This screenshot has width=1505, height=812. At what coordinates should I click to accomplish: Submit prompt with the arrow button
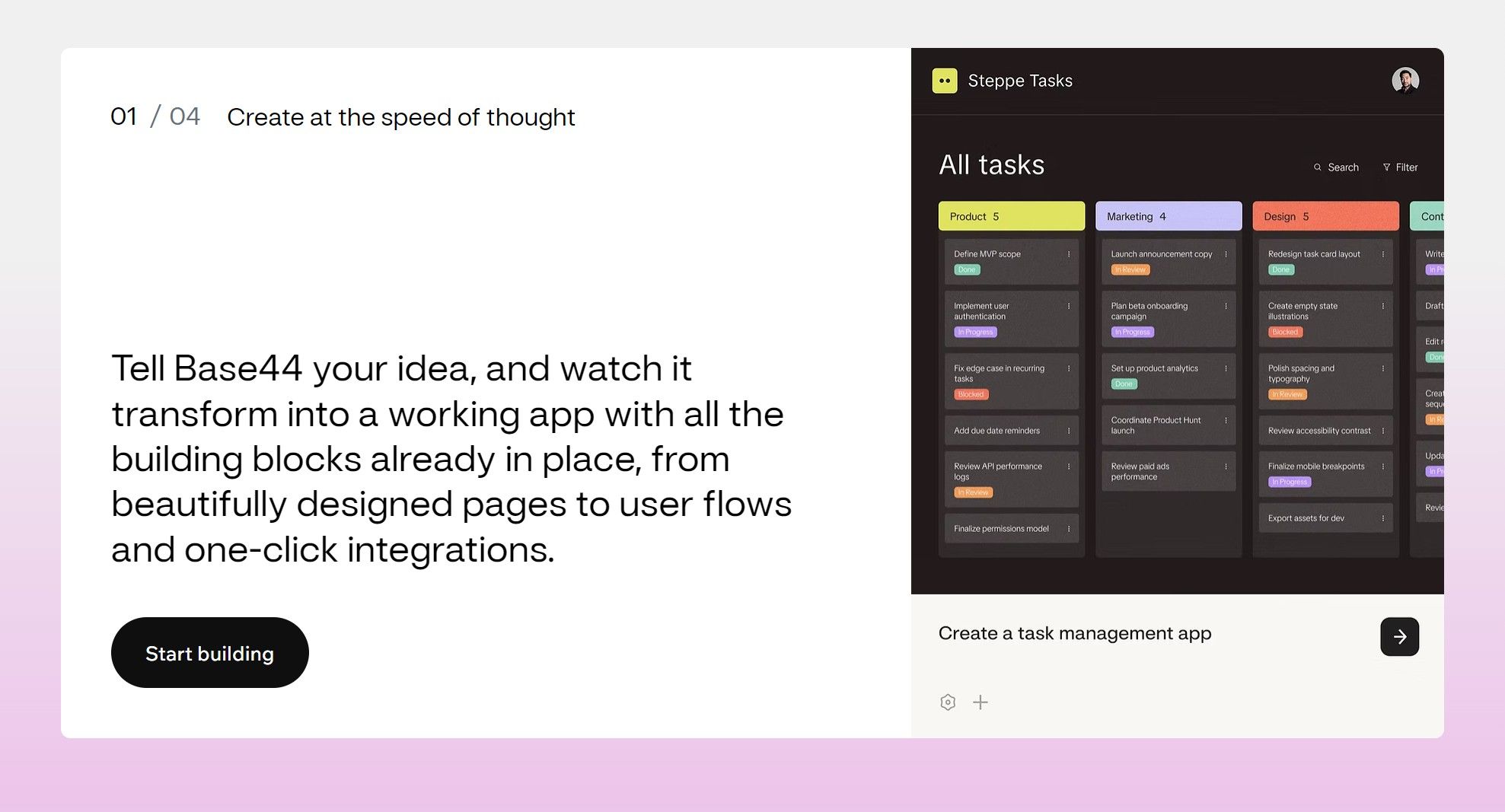[x=1399, y=636]
